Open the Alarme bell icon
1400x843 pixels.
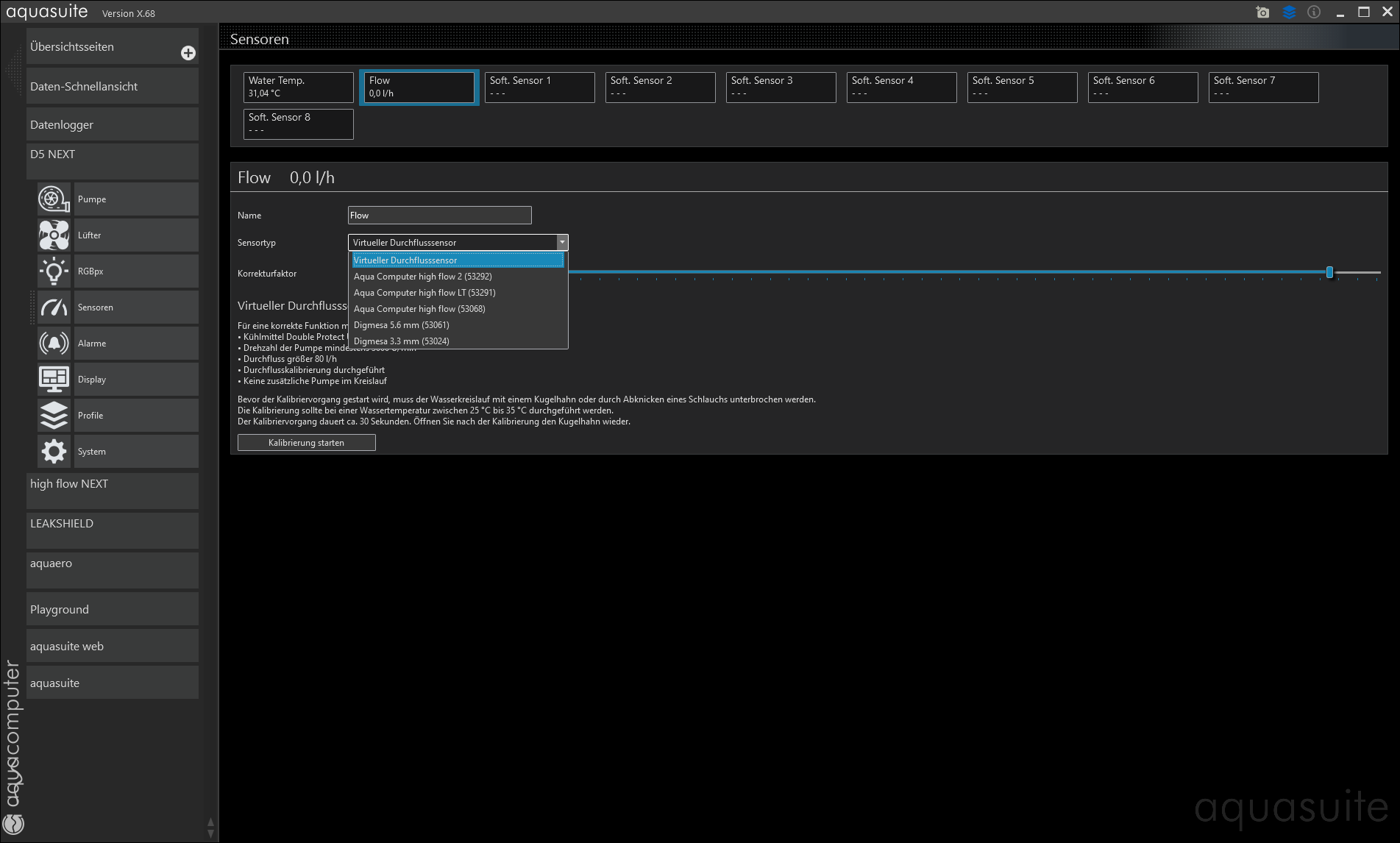click(x=54, y=344)
